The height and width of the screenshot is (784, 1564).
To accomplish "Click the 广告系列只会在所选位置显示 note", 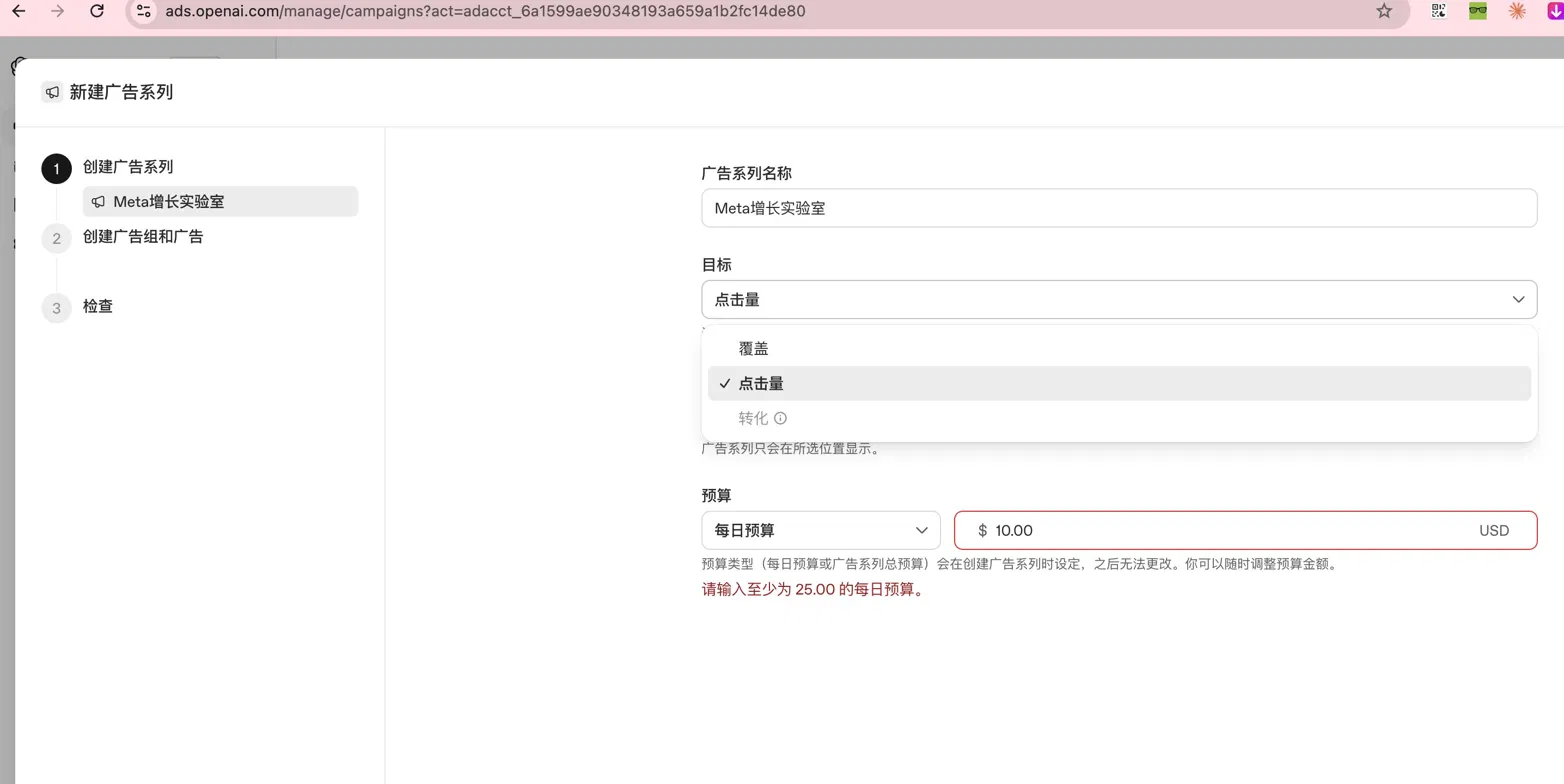I will pos(791,449).
